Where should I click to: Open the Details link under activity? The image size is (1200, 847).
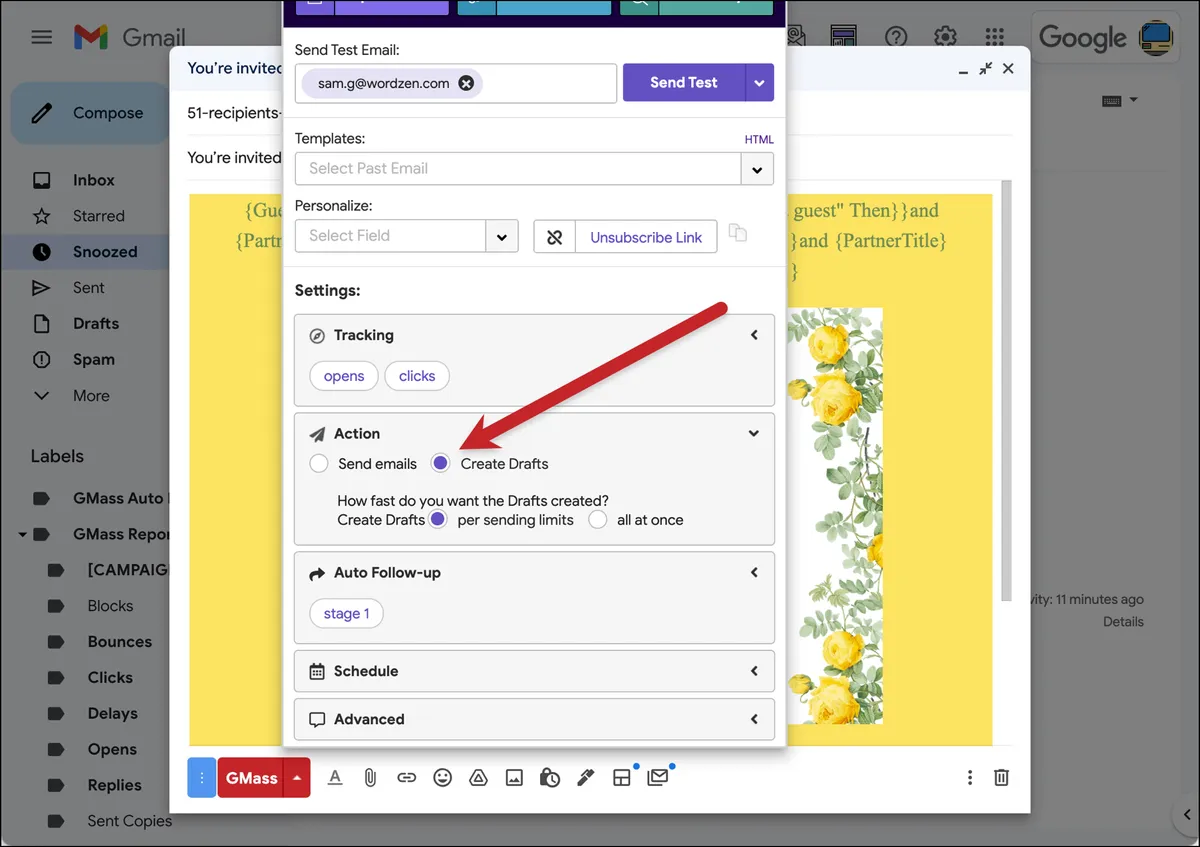1123,622
